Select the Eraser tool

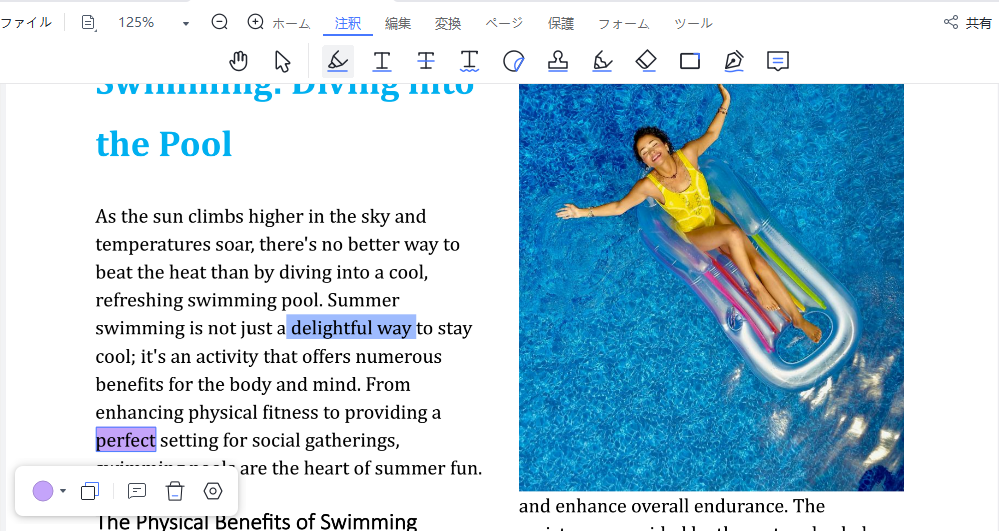646,61
